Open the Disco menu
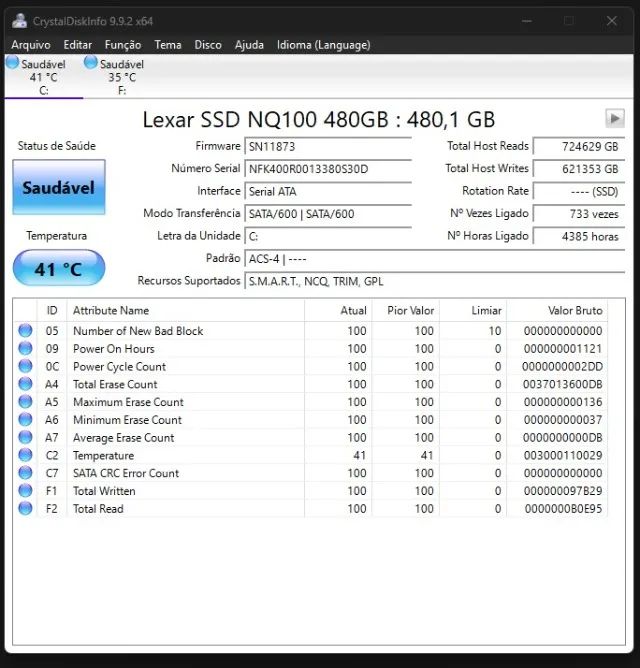This screenshot has width=640, height=668. click(208, 45)
